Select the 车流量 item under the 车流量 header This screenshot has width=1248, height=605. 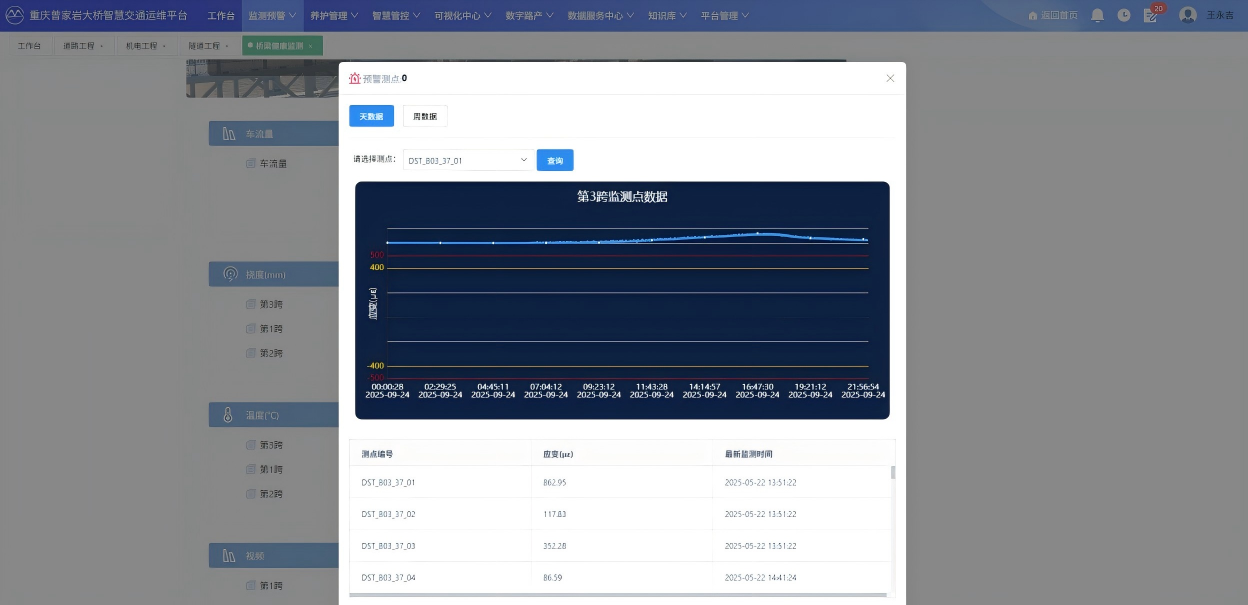click(273, 163)
